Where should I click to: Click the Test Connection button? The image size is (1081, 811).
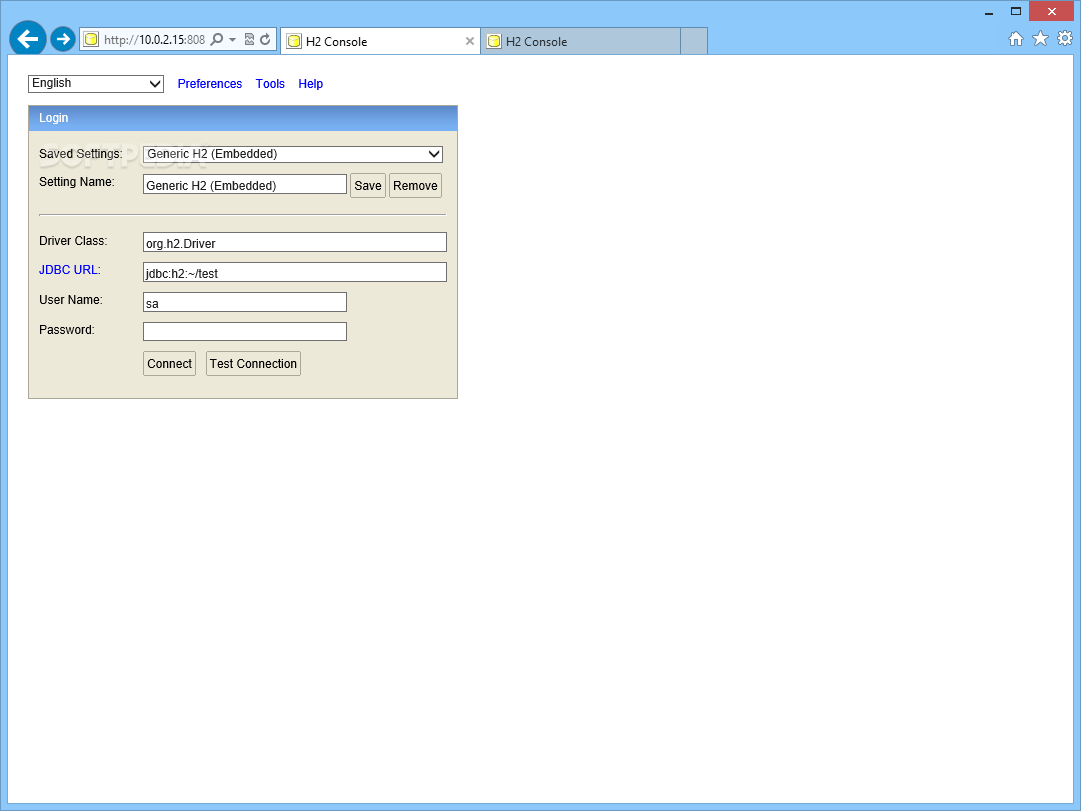pyautogui.click(x=253, y=363)
